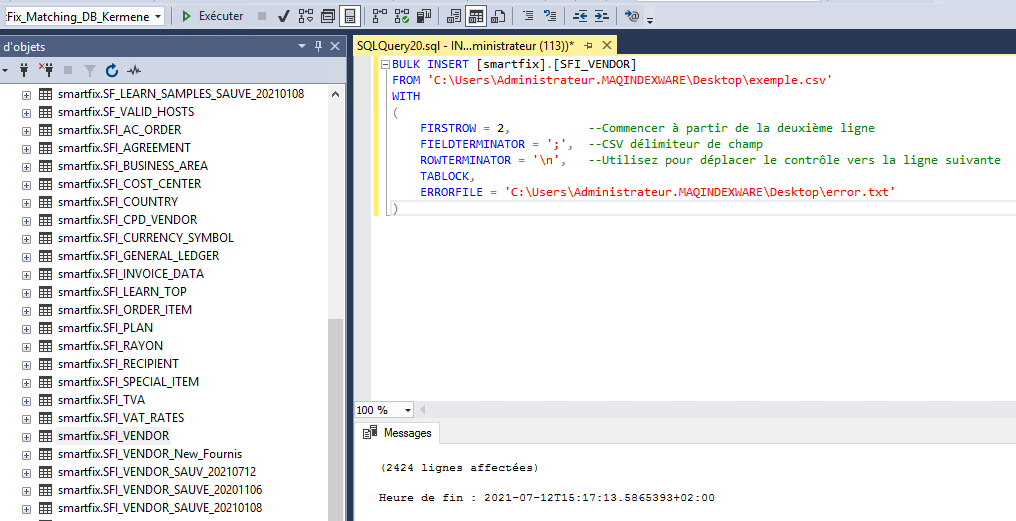1016x521 pixels.
Task: Click the decrease indent toolbar icon
Action: pos(581,16)
